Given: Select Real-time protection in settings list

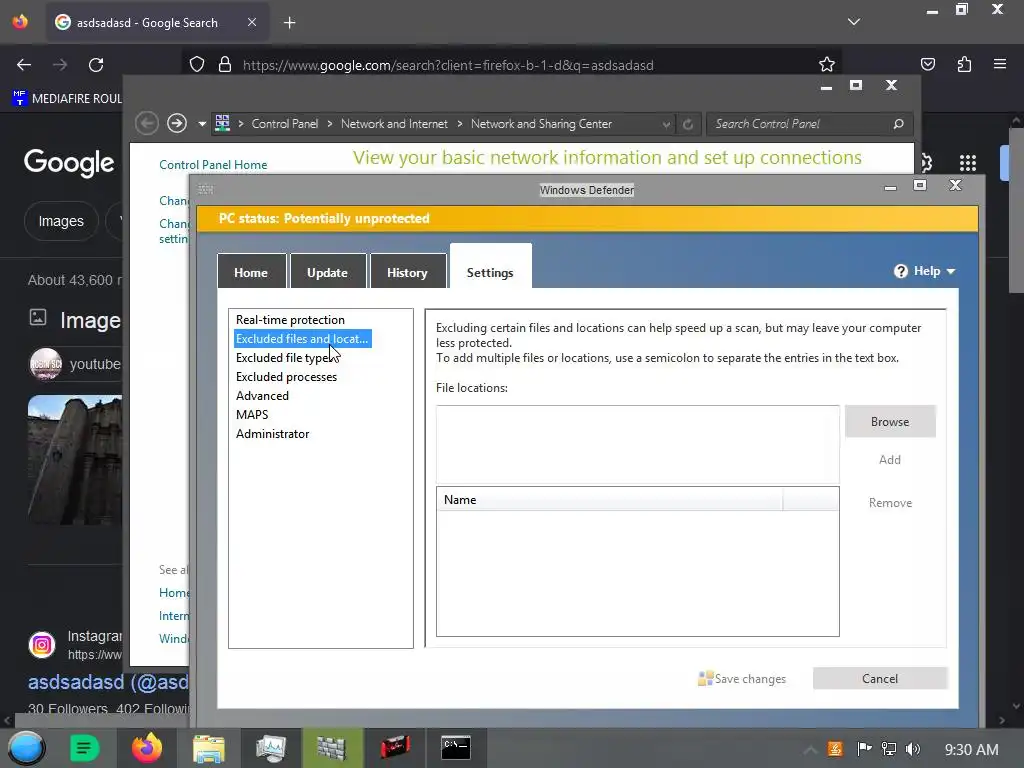Looking at the screenshot, I should (290, 319).
